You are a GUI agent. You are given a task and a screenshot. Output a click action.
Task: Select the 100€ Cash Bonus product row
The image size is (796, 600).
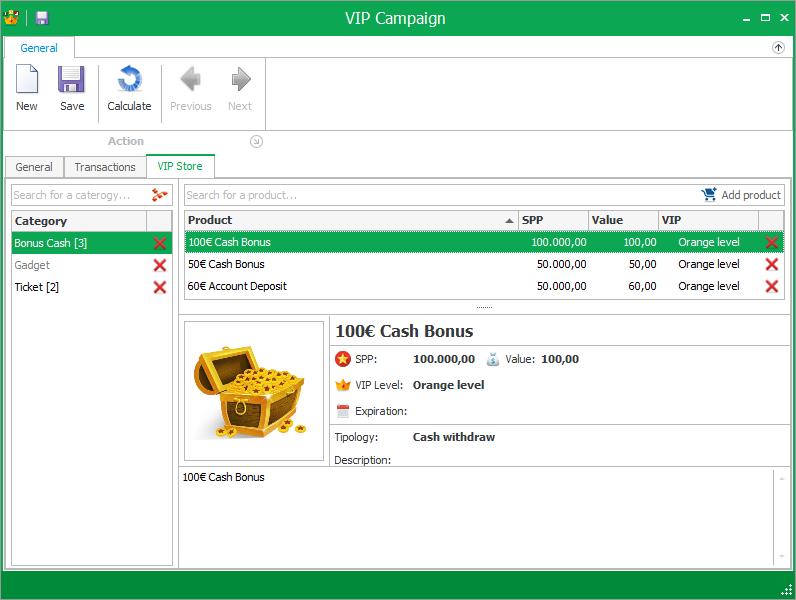coord(484,242)
